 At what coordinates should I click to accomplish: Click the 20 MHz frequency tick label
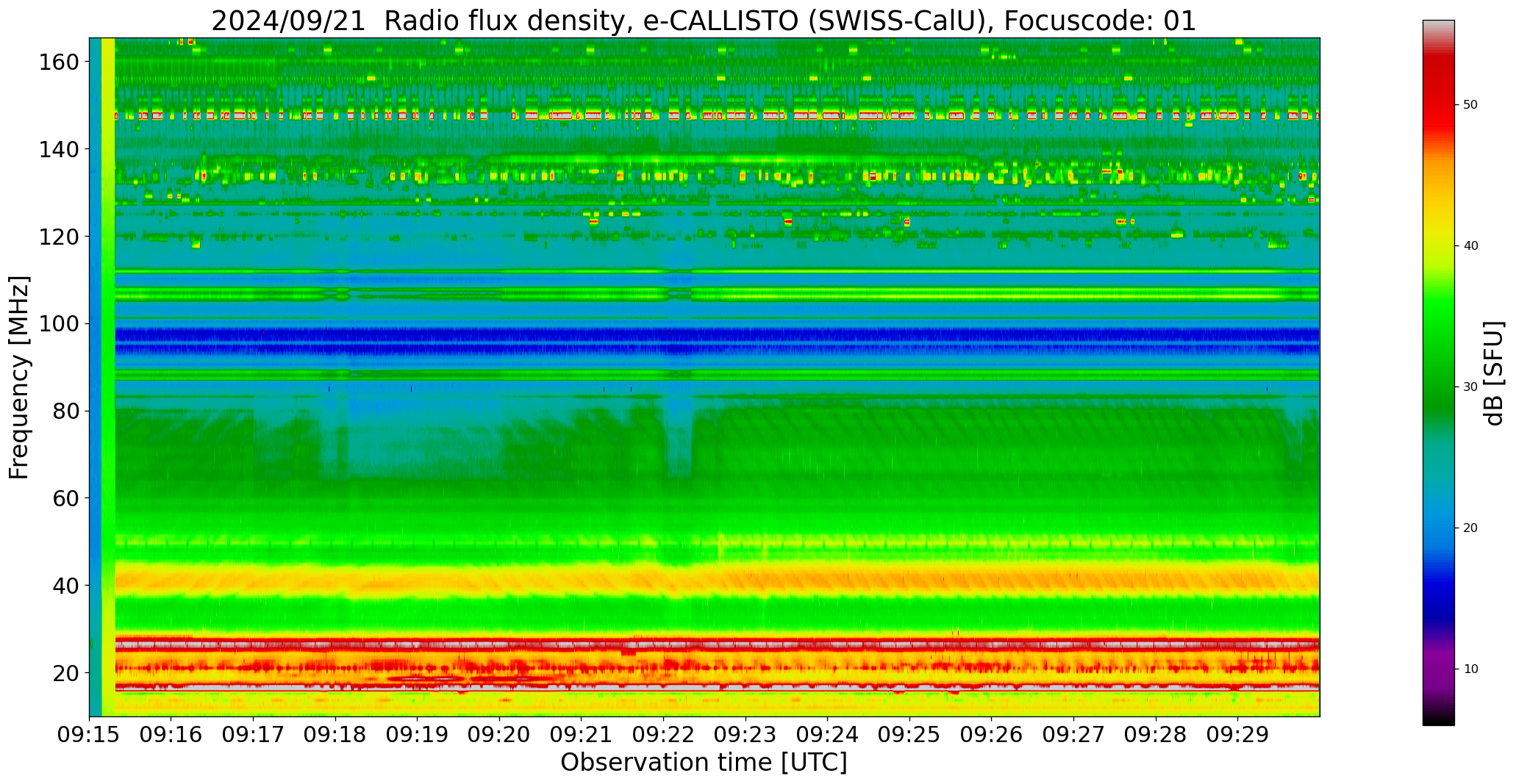click(65, 673)
